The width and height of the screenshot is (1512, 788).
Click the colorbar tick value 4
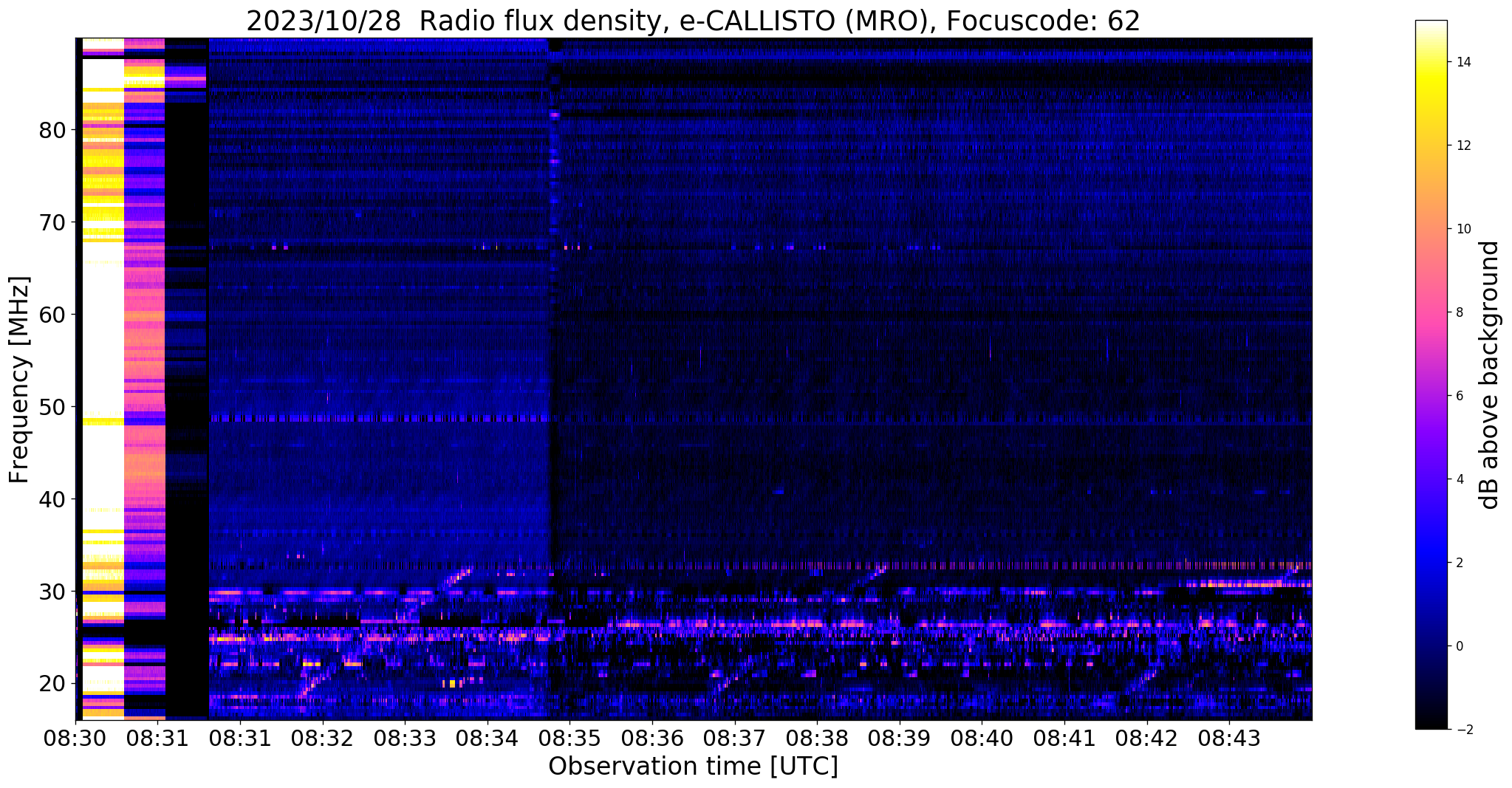point(1459,479)
